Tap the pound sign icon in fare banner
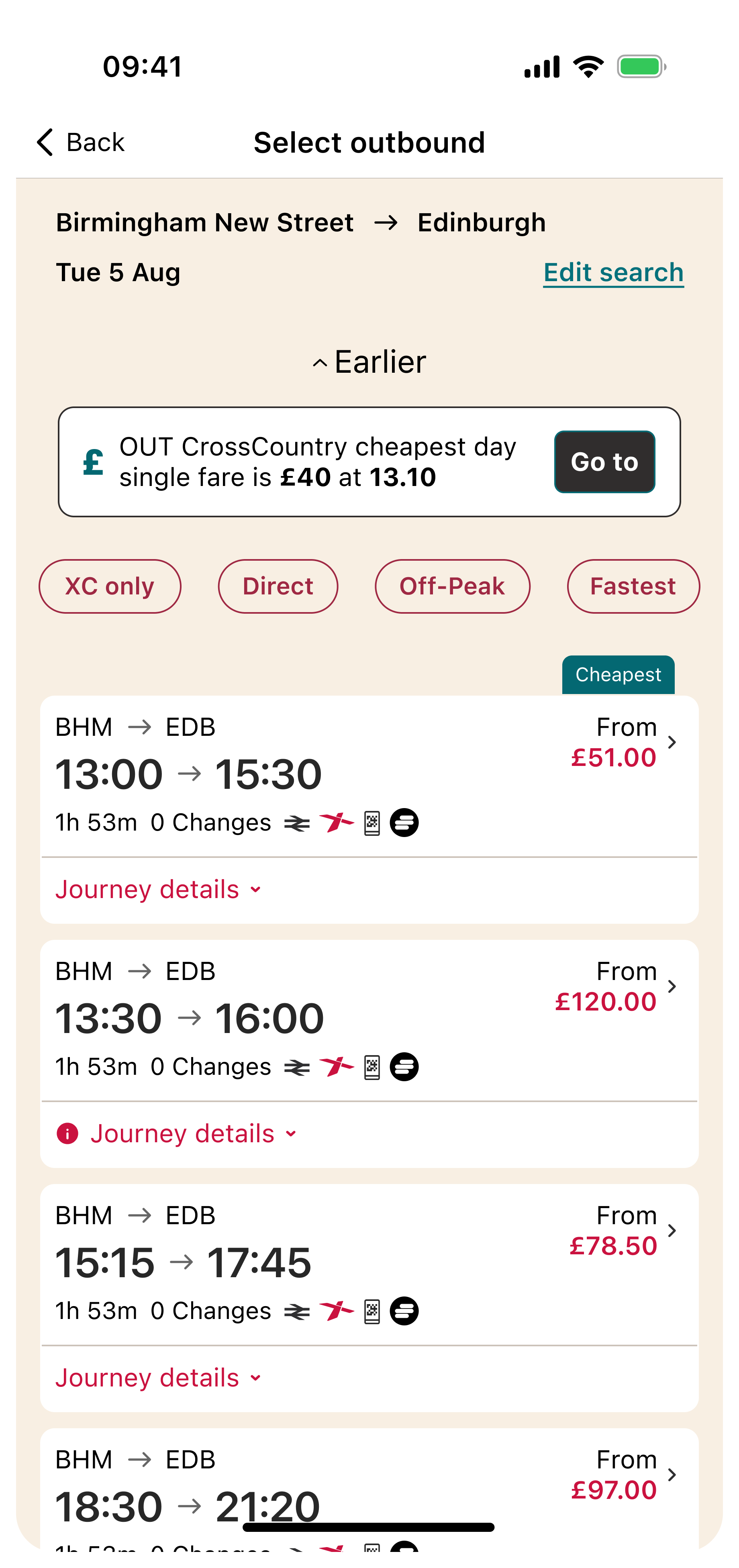The image size is (739, 1568). tap(93, 462)
